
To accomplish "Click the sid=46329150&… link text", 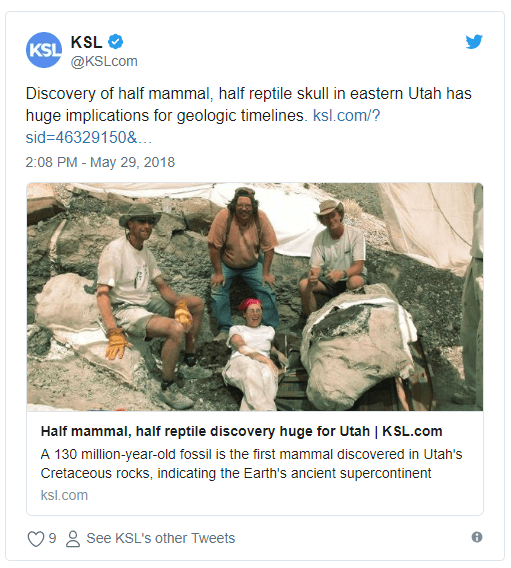I will pyautogui.click(x=89, y=138).
